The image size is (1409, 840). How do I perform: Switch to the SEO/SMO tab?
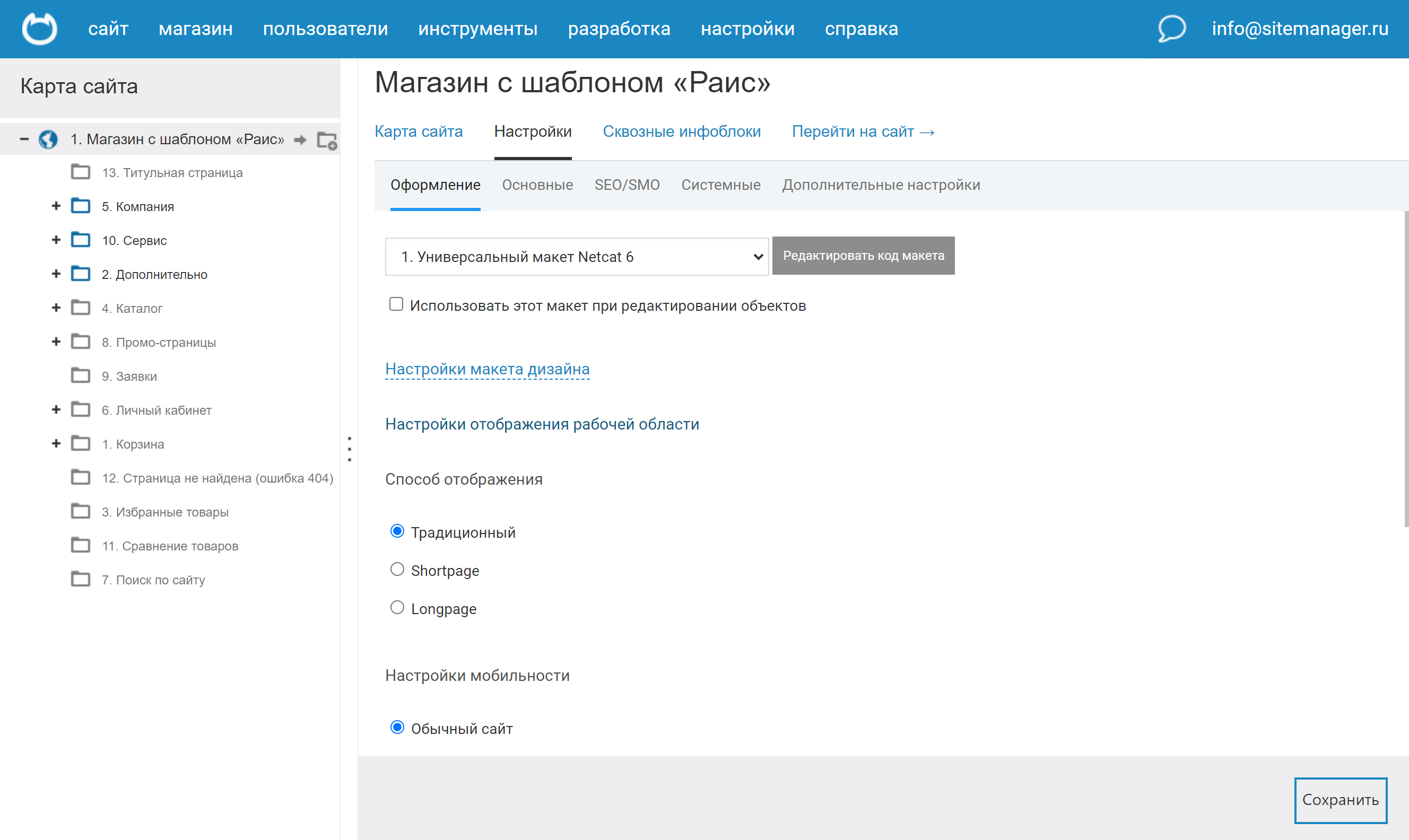[627, 185]
